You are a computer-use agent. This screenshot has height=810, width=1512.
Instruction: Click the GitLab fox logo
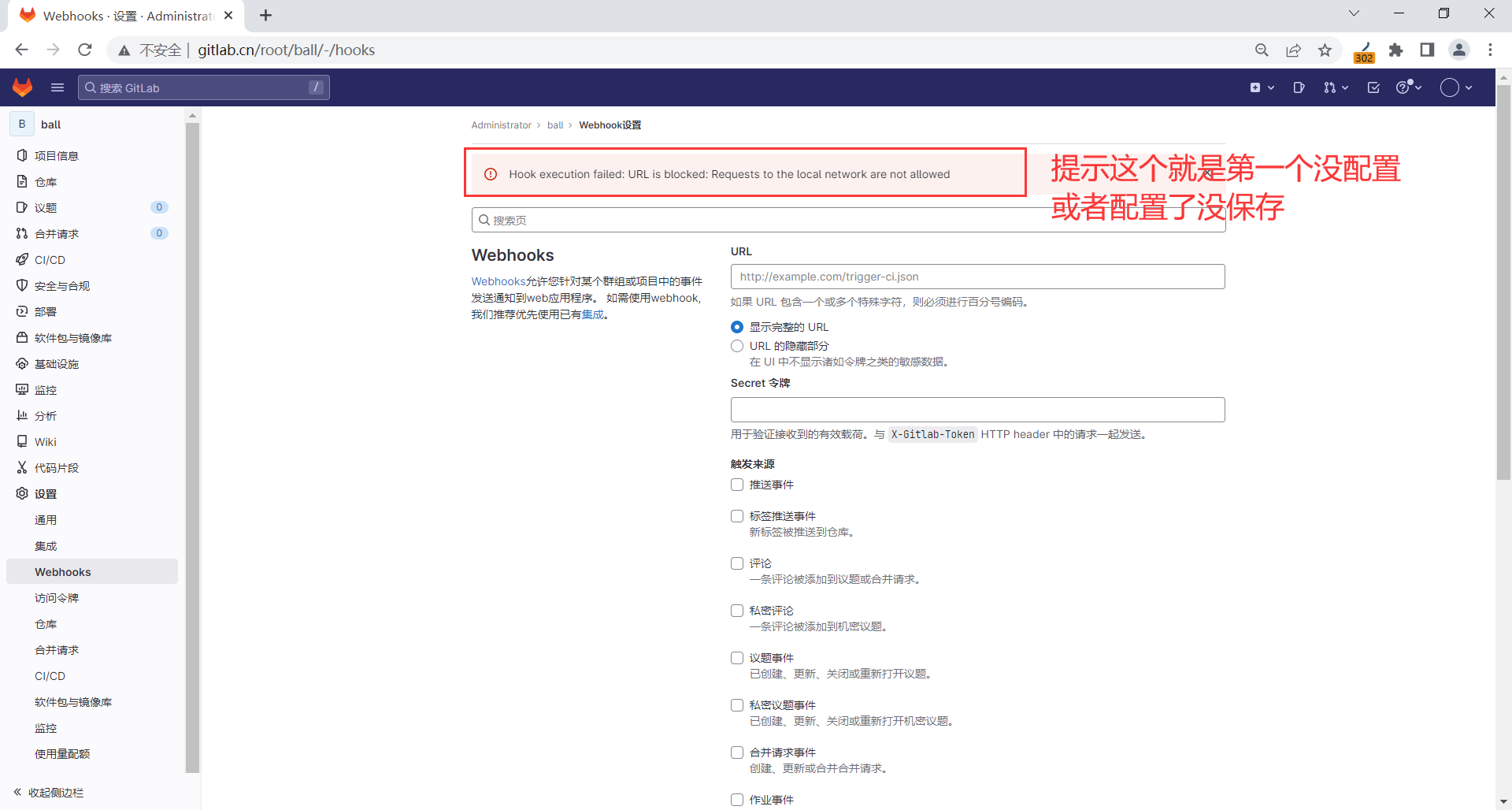pyautogui.click(x=23, y=87)
